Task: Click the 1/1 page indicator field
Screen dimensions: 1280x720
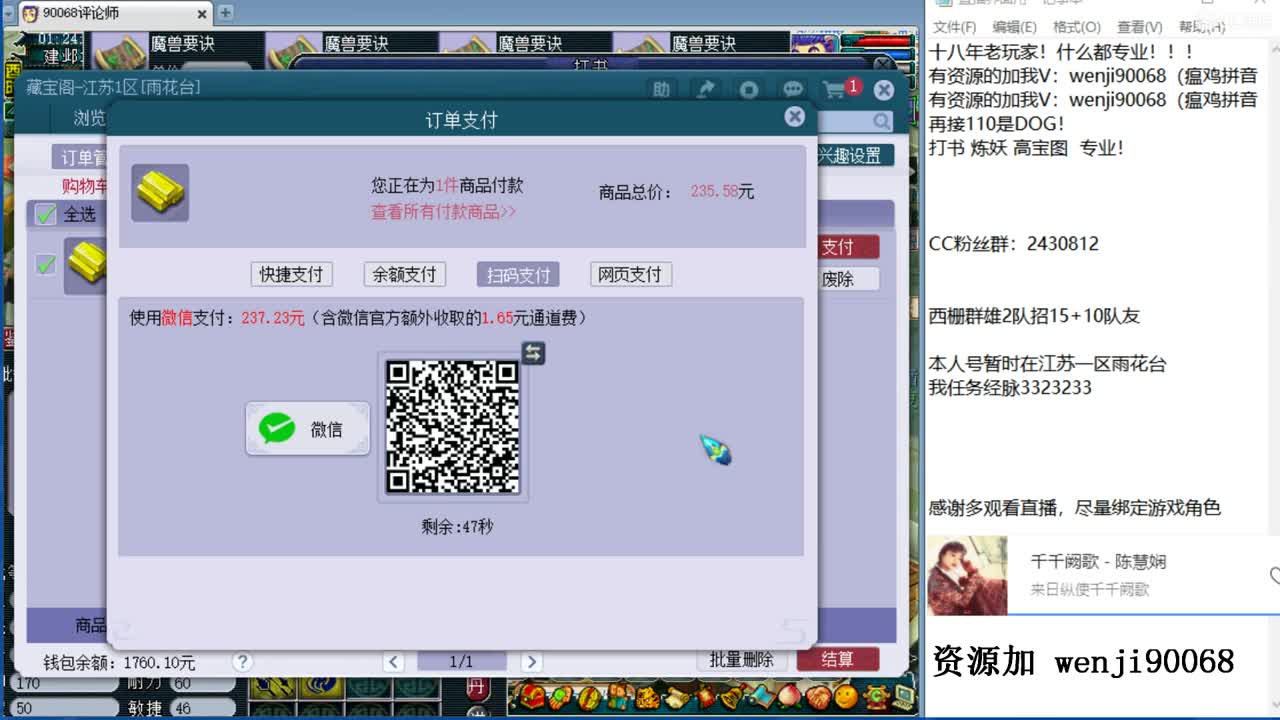Action: (461, 662)
